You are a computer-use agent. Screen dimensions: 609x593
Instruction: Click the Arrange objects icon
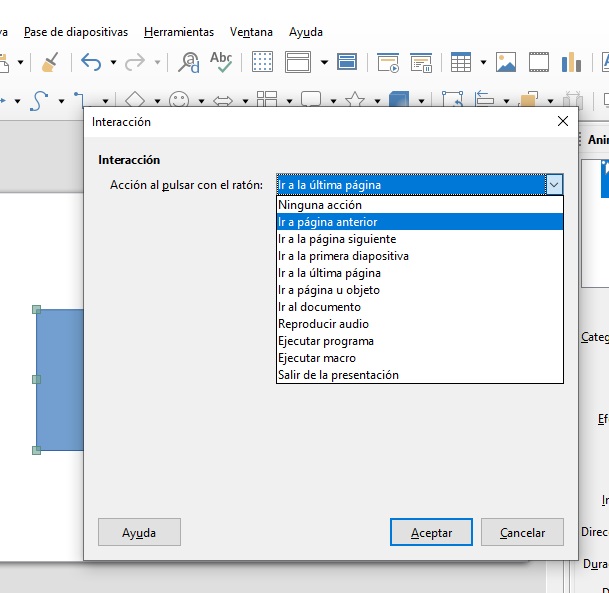[x=528, y=99]
